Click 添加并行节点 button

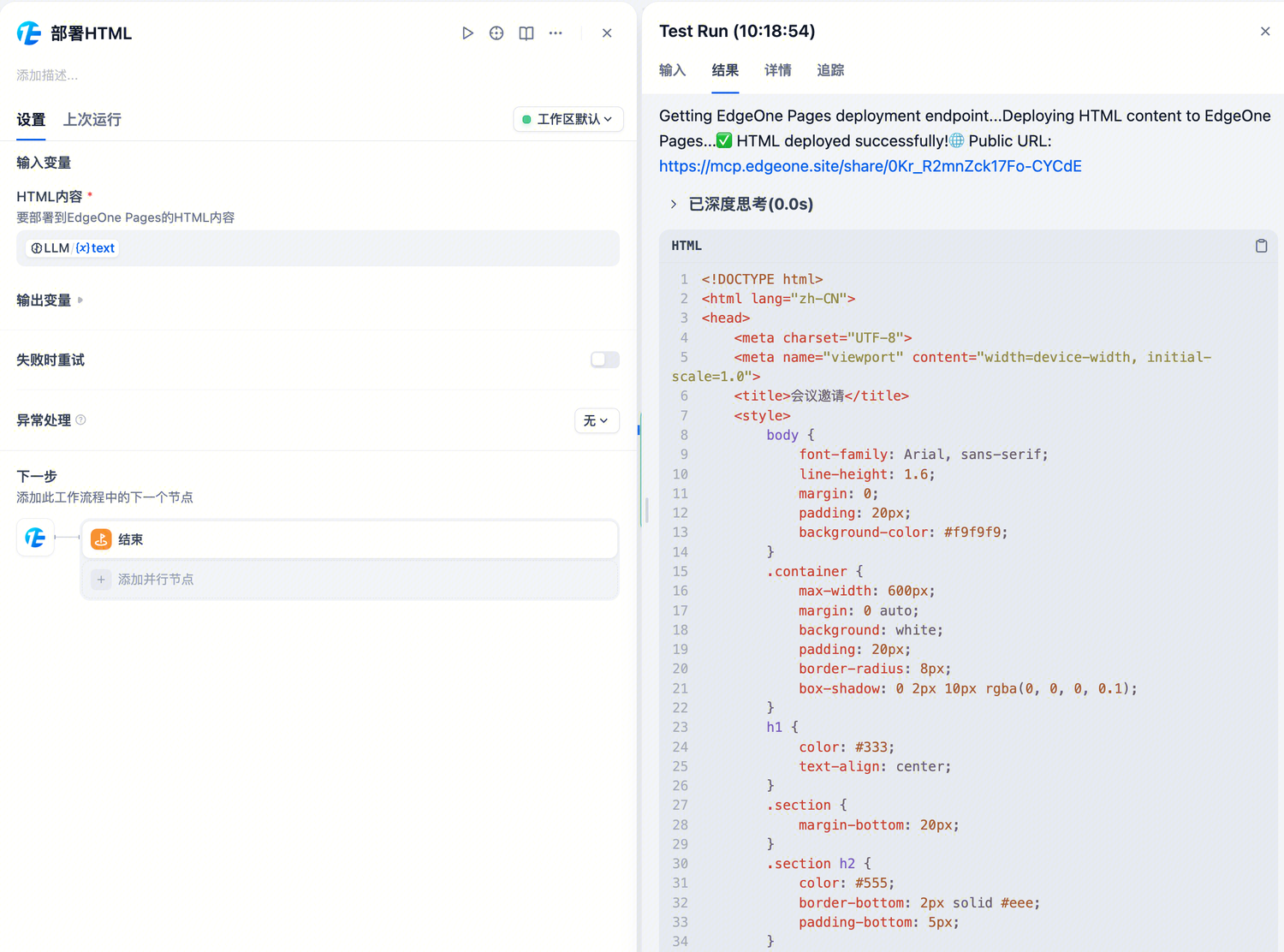(155, 580)
